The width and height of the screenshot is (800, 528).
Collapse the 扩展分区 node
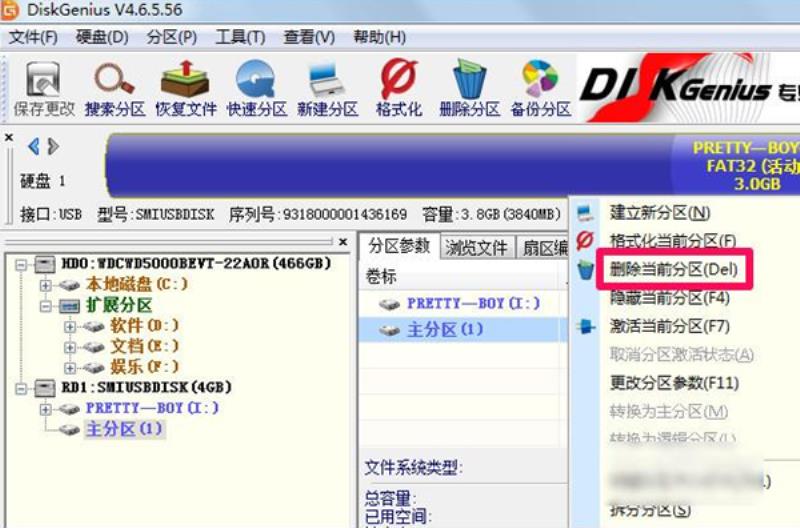tap(45, 306)
